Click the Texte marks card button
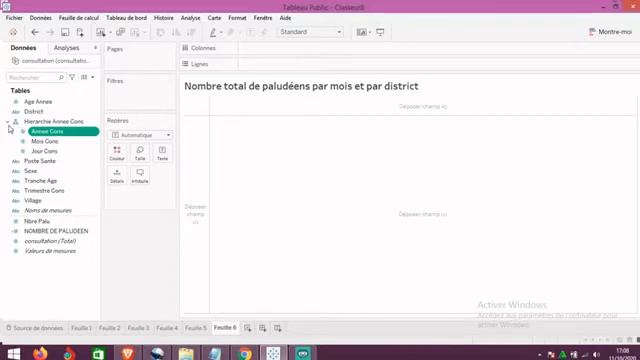 click(x=162, y=153)
